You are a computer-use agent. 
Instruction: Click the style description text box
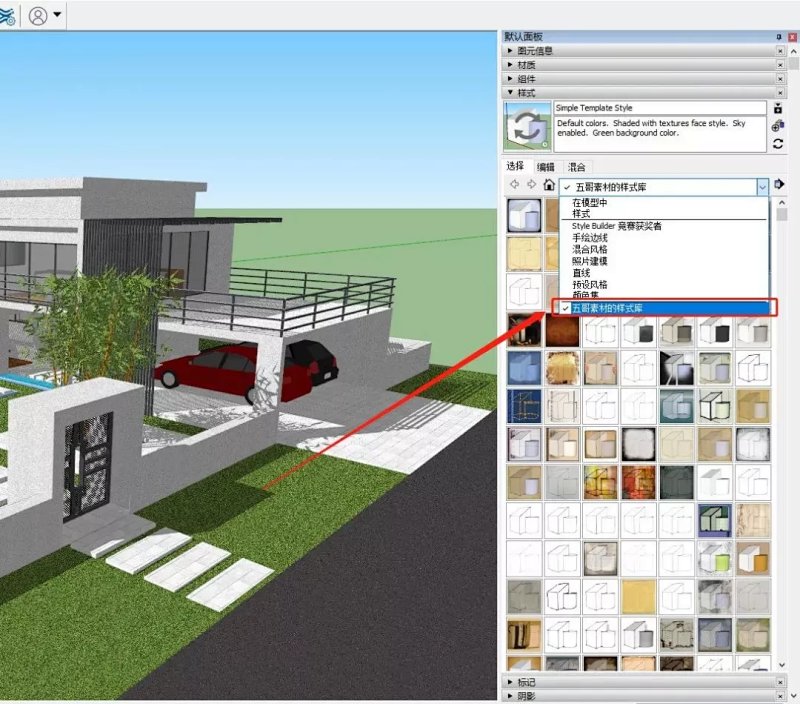660,134
